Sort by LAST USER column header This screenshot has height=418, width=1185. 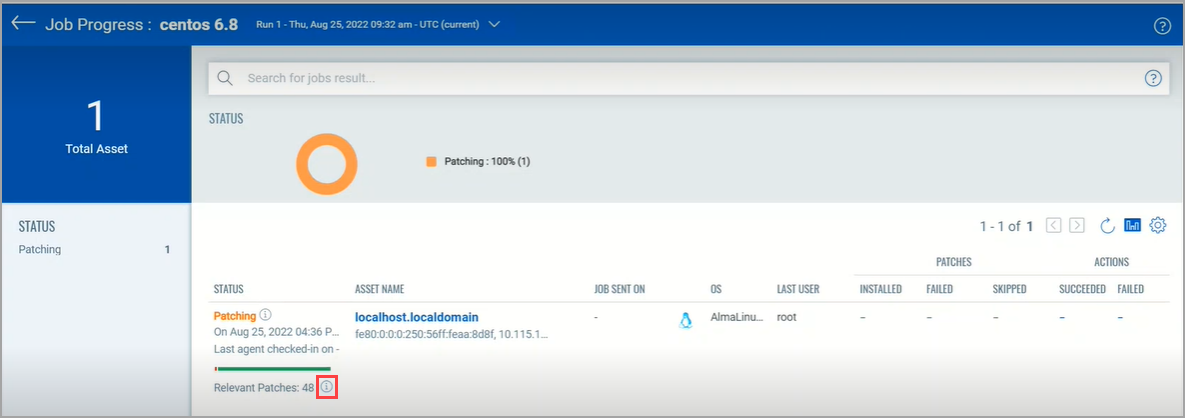coord(798,290)
